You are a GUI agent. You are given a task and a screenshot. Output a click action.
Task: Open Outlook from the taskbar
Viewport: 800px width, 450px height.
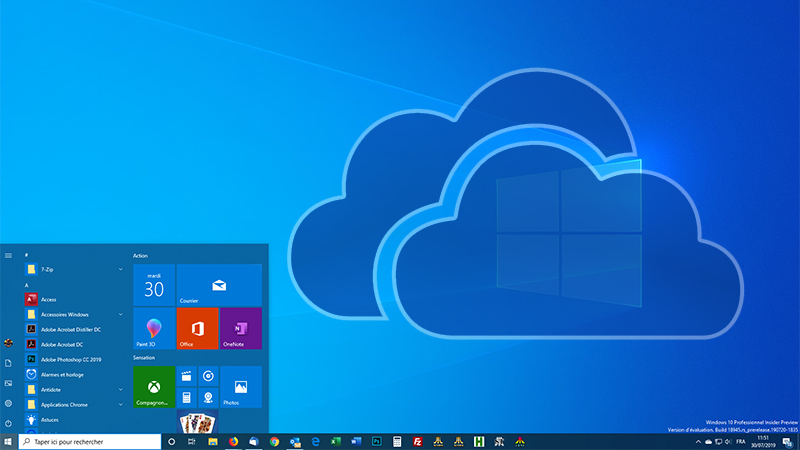coord(295,442)
